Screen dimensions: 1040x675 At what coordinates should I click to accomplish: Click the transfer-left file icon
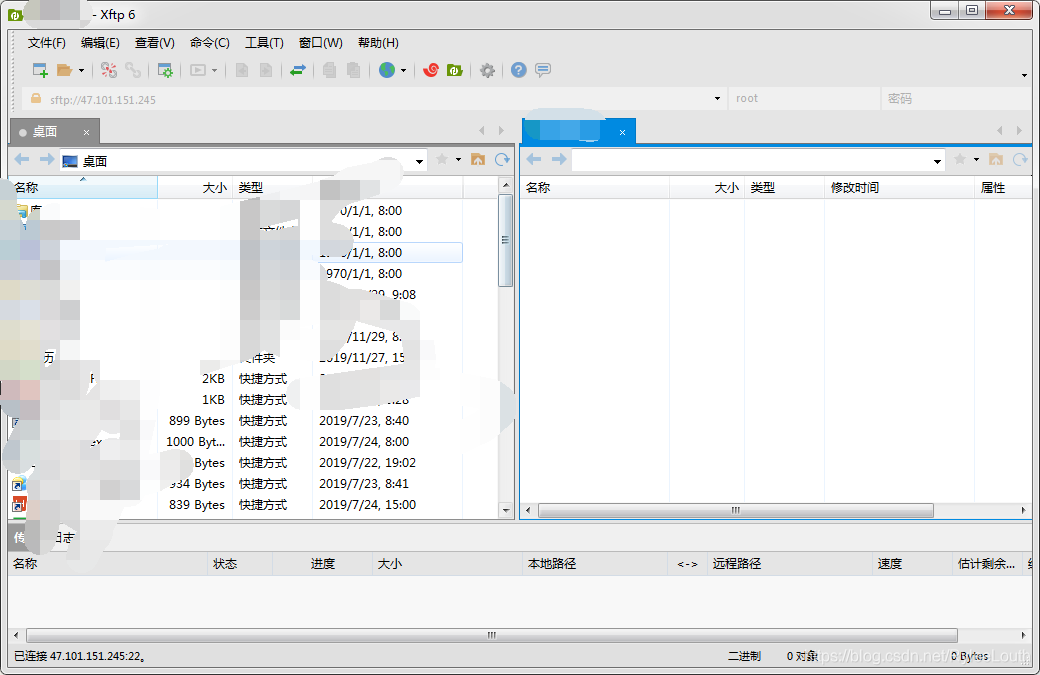242,70
